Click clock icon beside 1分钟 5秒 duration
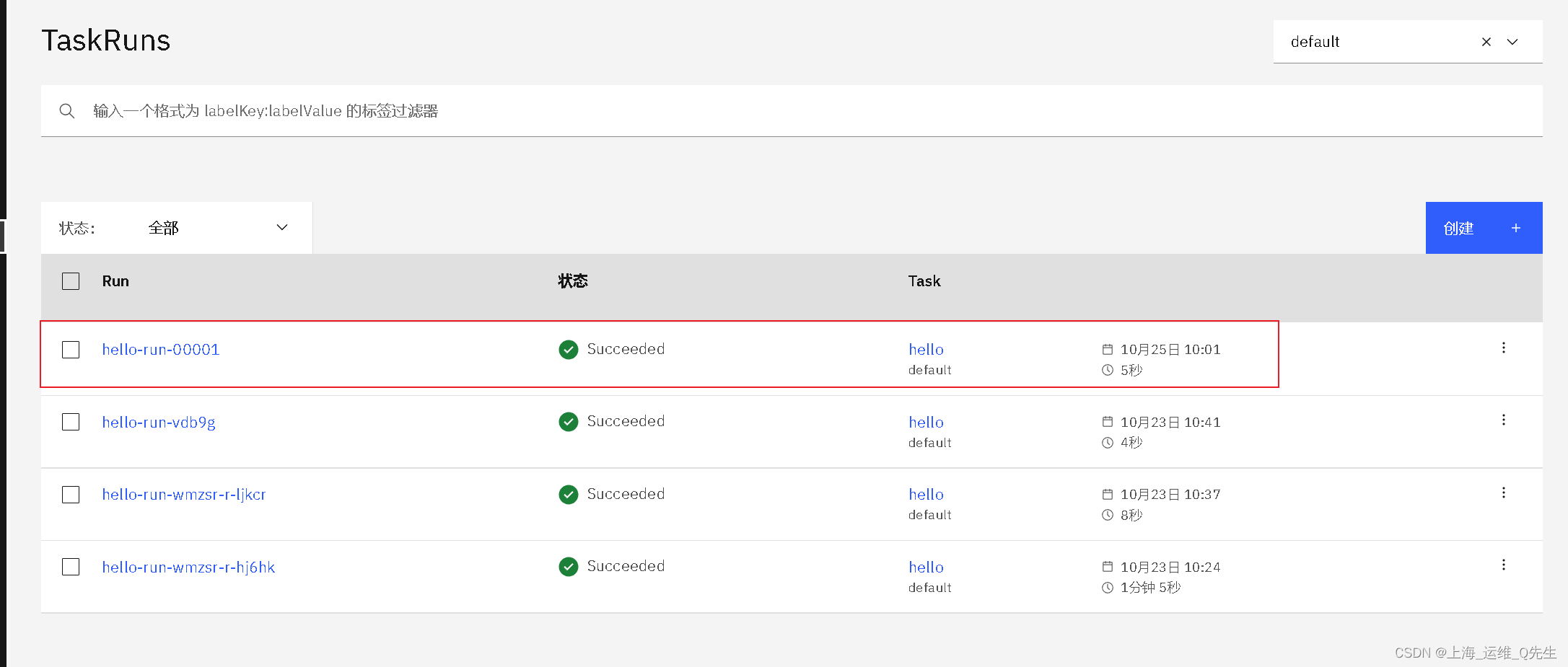1568x667 pixels. pos(1108,588)
